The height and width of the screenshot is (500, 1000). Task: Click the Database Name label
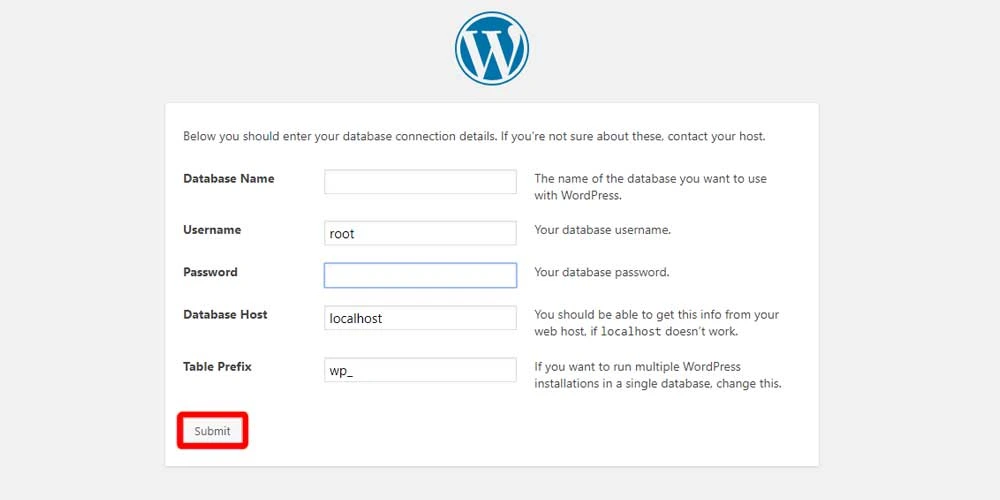click(x=229, y=179)
